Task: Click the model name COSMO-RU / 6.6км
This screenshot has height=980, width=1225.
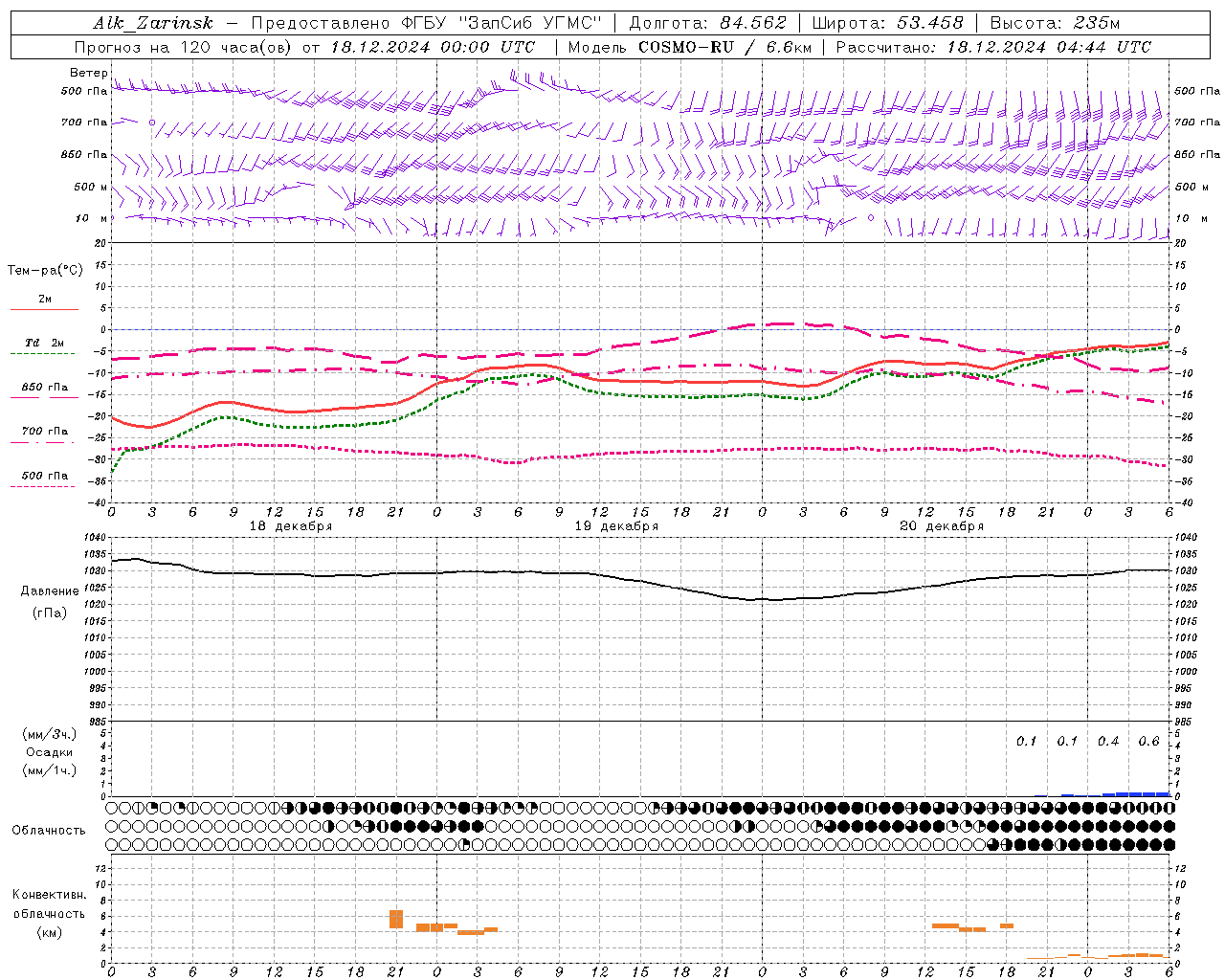Action: point(724,47)
